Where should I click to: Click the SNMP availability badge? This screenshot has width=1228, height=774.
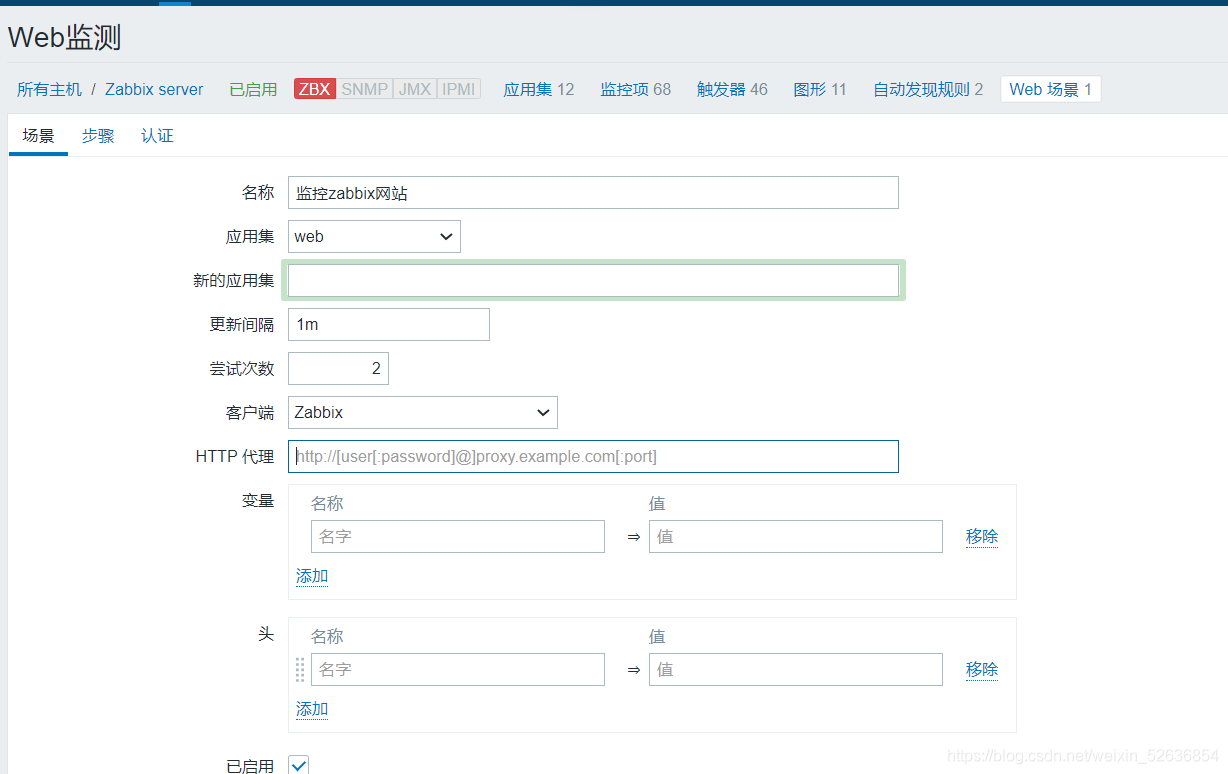[x=364, y=89]
